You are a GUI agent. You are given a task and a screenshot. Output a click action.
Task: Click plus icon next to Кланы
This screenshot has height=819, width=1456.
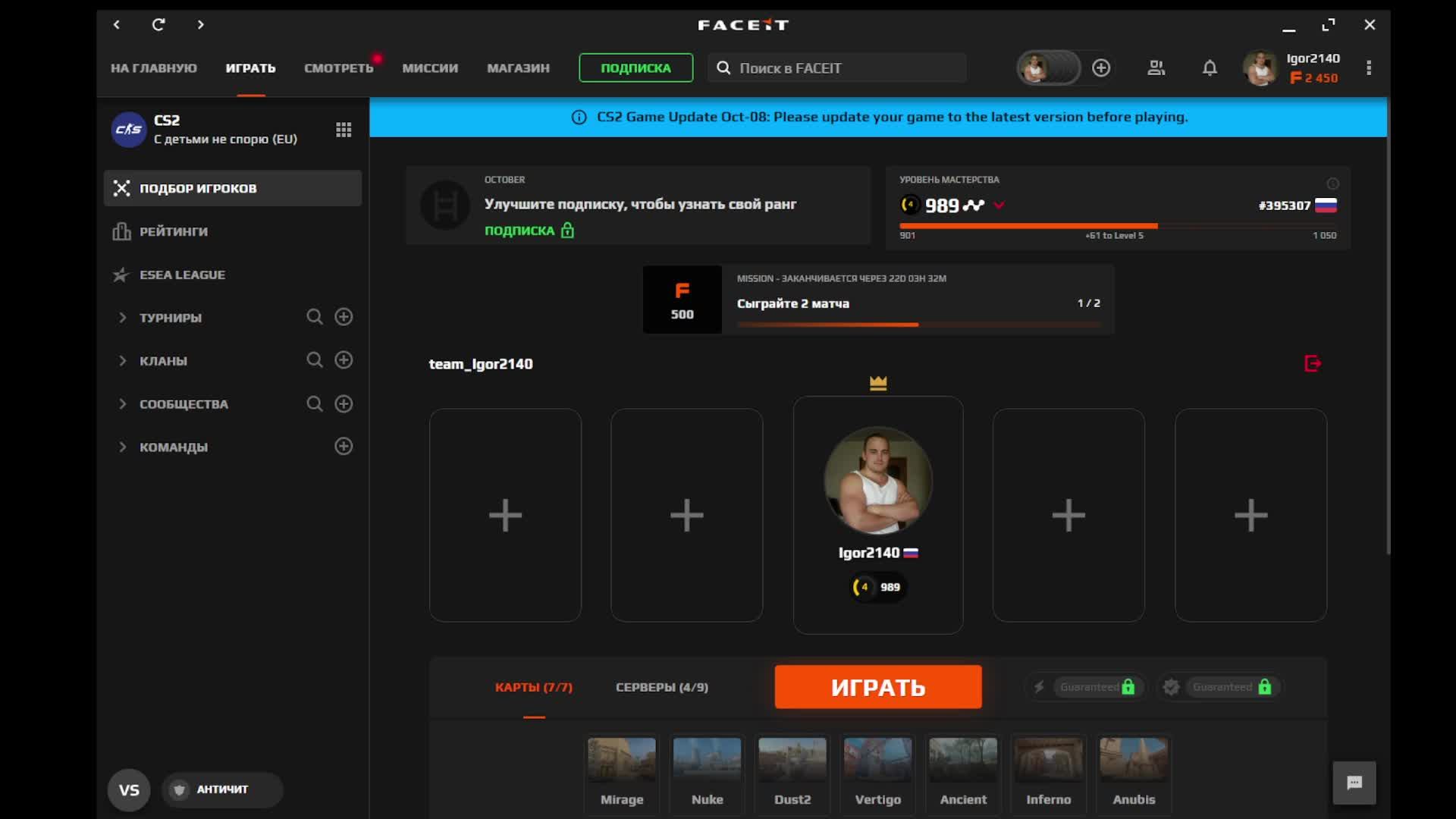tap(344, 360)
